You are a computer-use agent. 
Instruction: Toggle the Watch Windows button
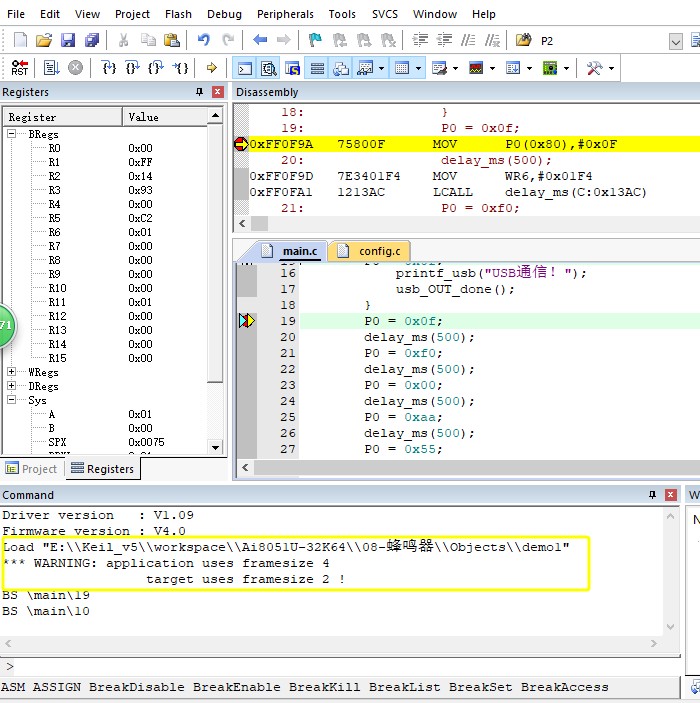coord(365,68)
